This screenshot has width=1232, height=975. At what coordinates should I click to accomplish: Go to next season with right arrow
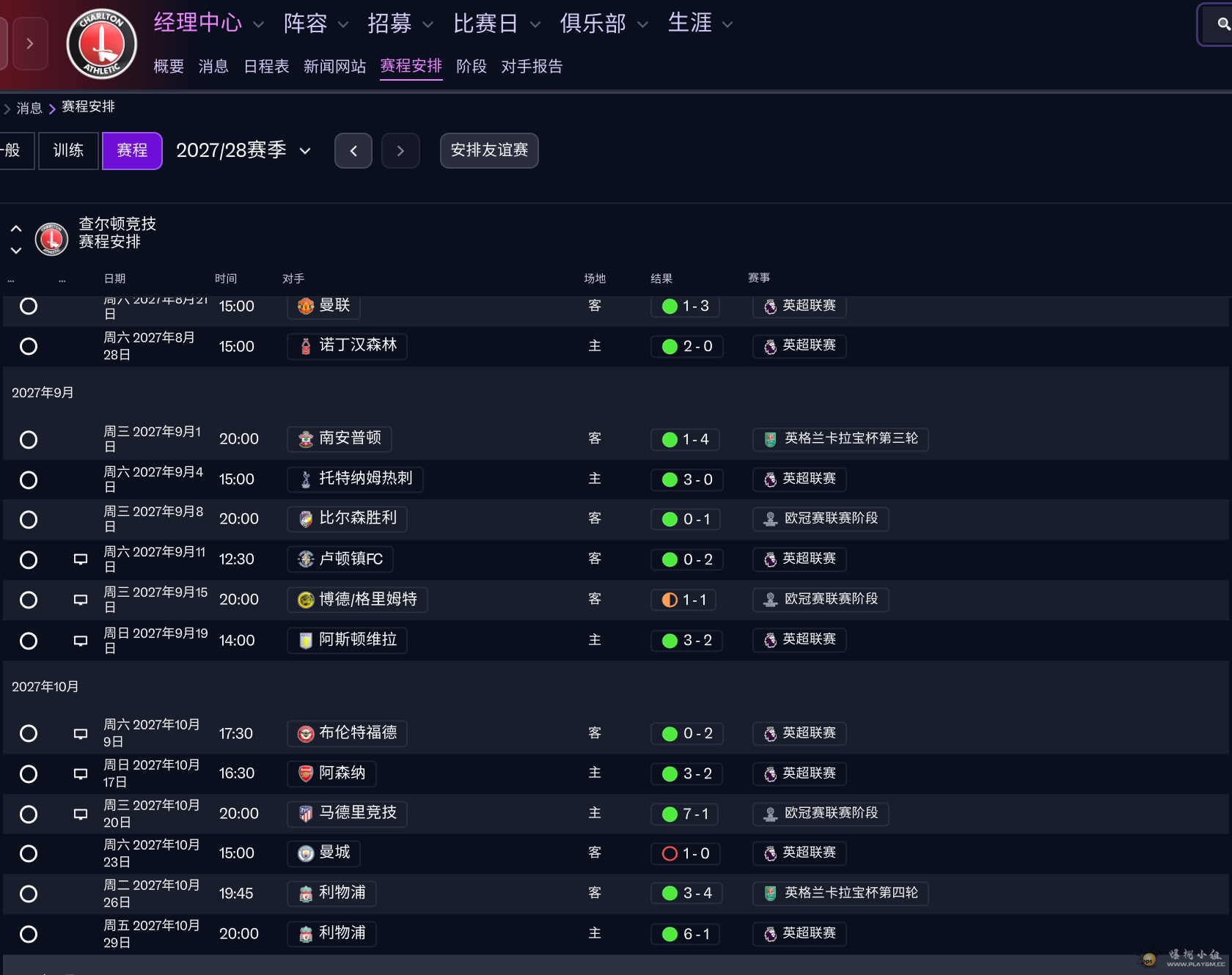400,150
